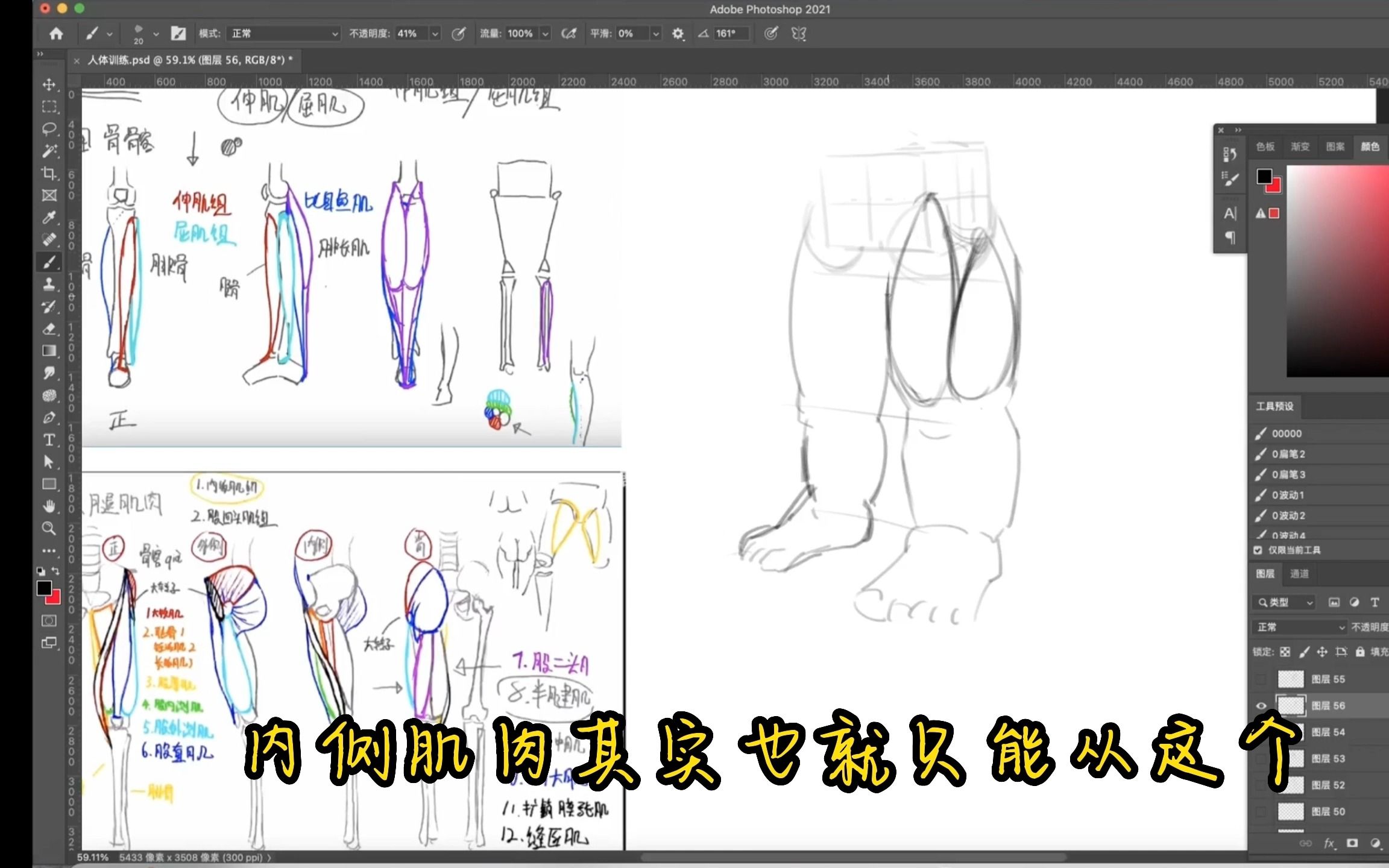Select the Path Selection tool

click(x=49, y=462)
